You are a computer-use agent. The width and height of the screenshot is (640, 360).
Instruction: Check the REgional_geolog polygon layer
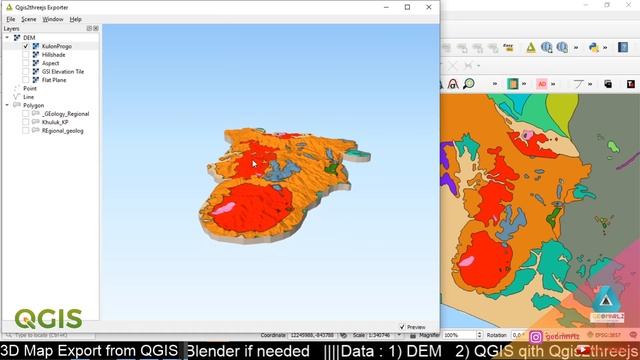click(26, 131)
